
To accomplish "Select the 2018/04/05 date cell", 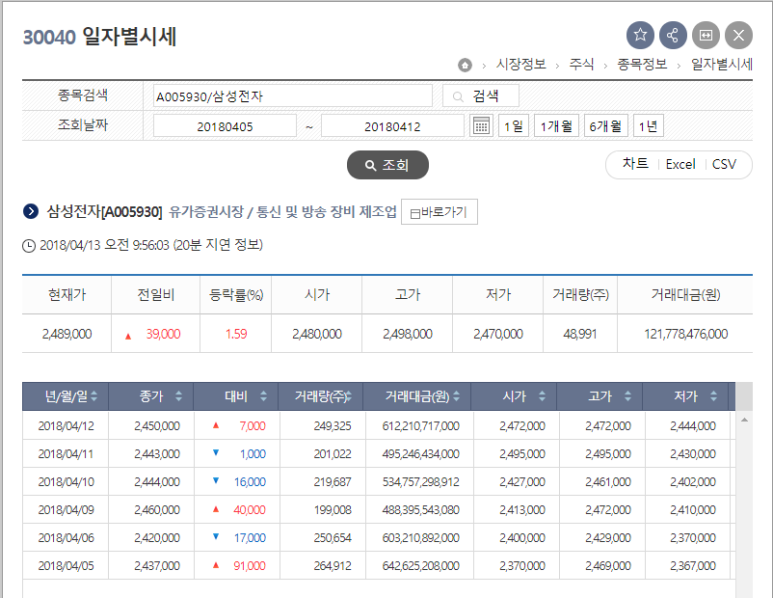I will click(x=66, y=566).
